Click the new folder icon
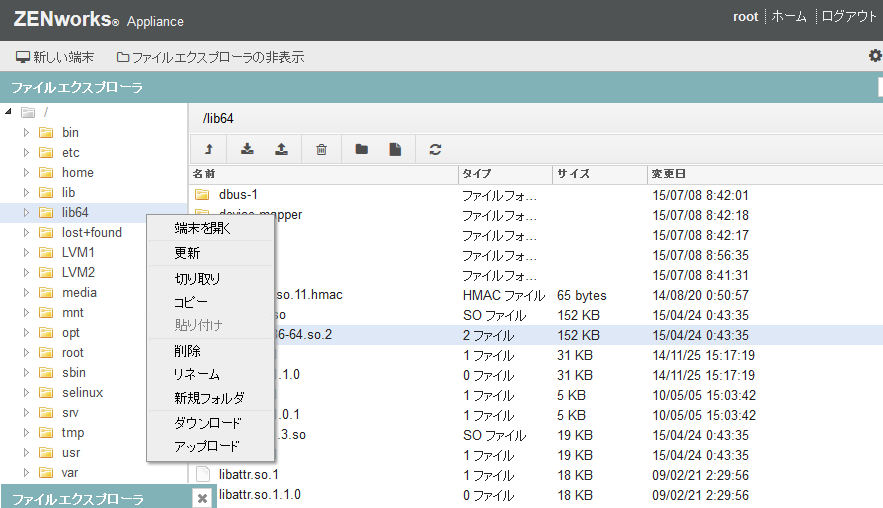Viewport: 883px width, 508px height. click(362, 149)
